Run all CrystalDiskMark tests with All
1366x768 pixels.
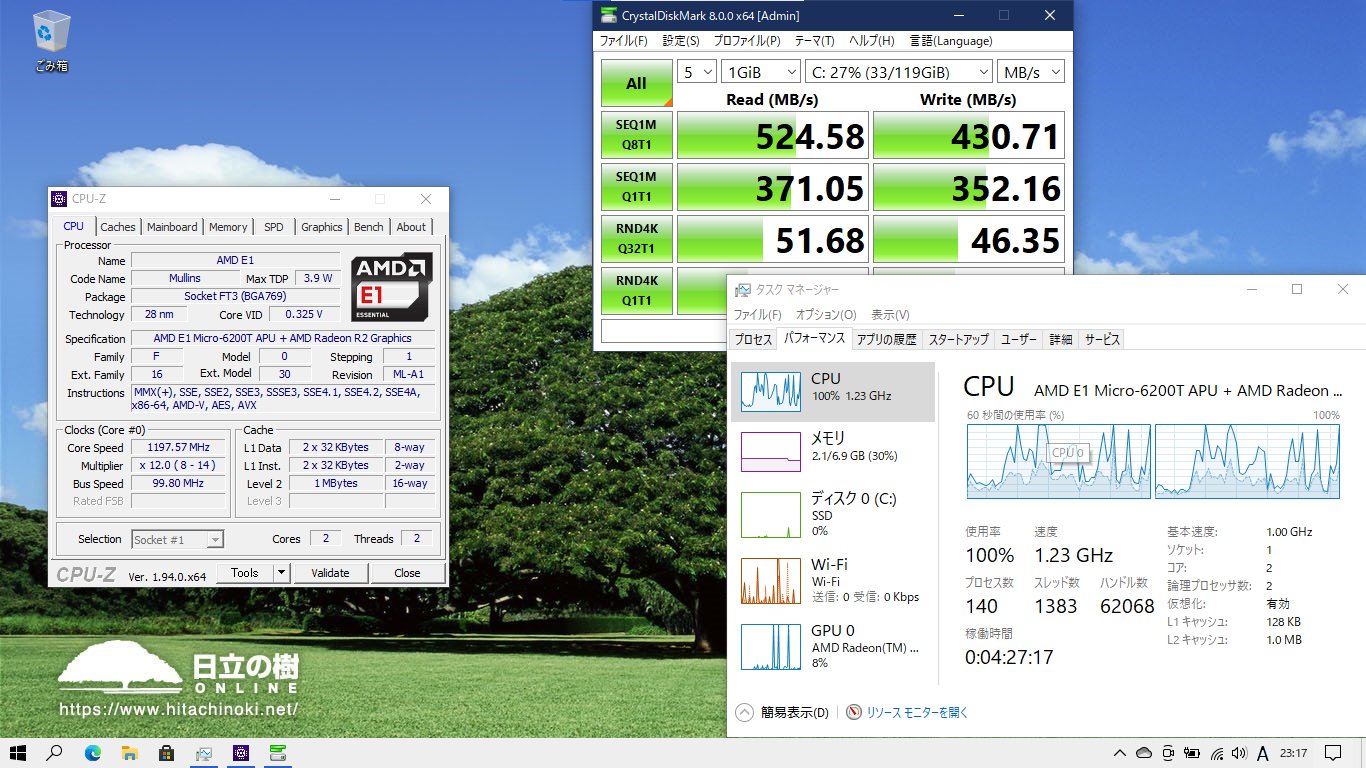(x=637, y=83)
